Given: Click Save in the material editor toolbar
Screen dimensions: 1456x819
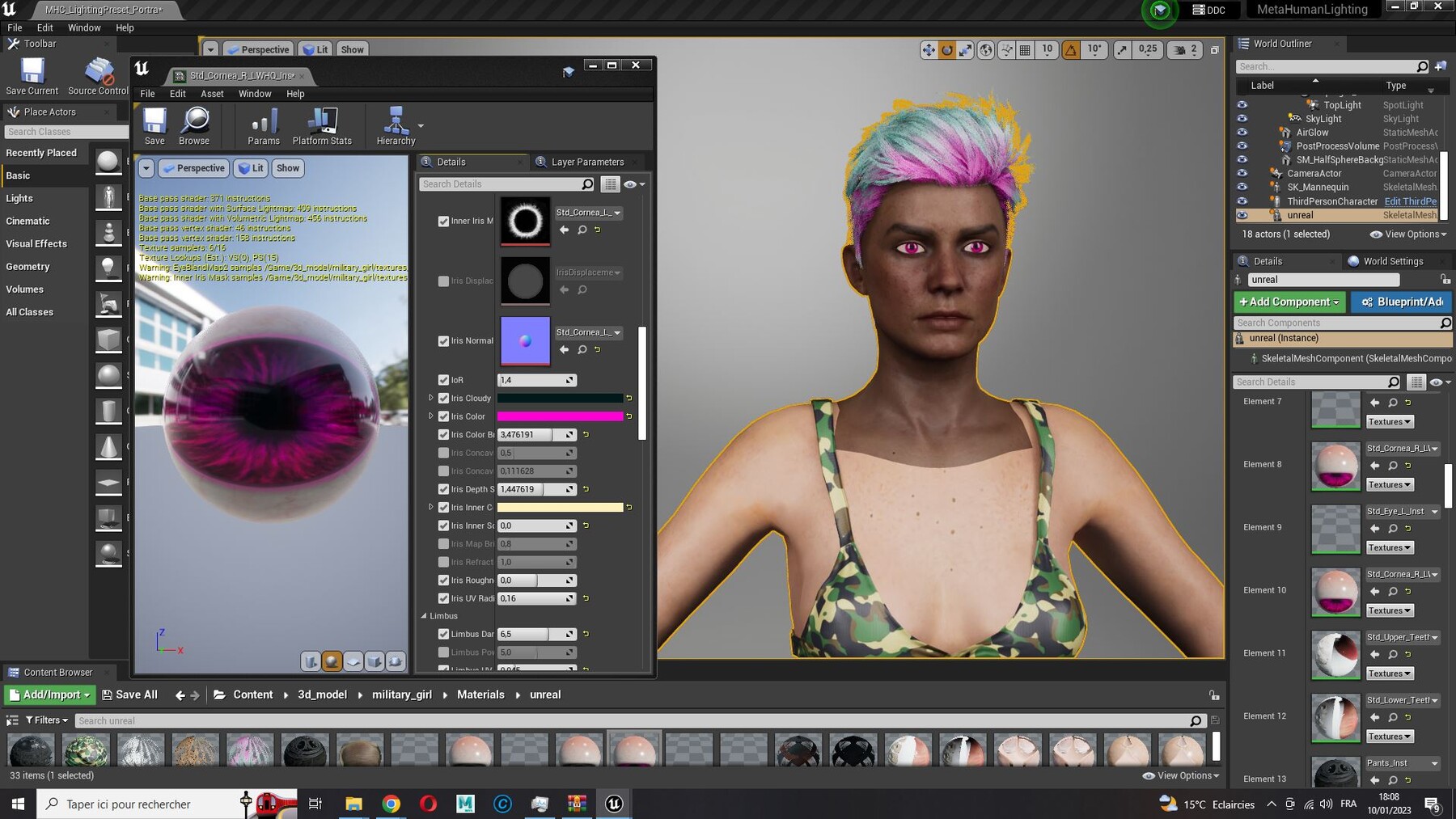Looking at the screenshot, I should 154,125.
